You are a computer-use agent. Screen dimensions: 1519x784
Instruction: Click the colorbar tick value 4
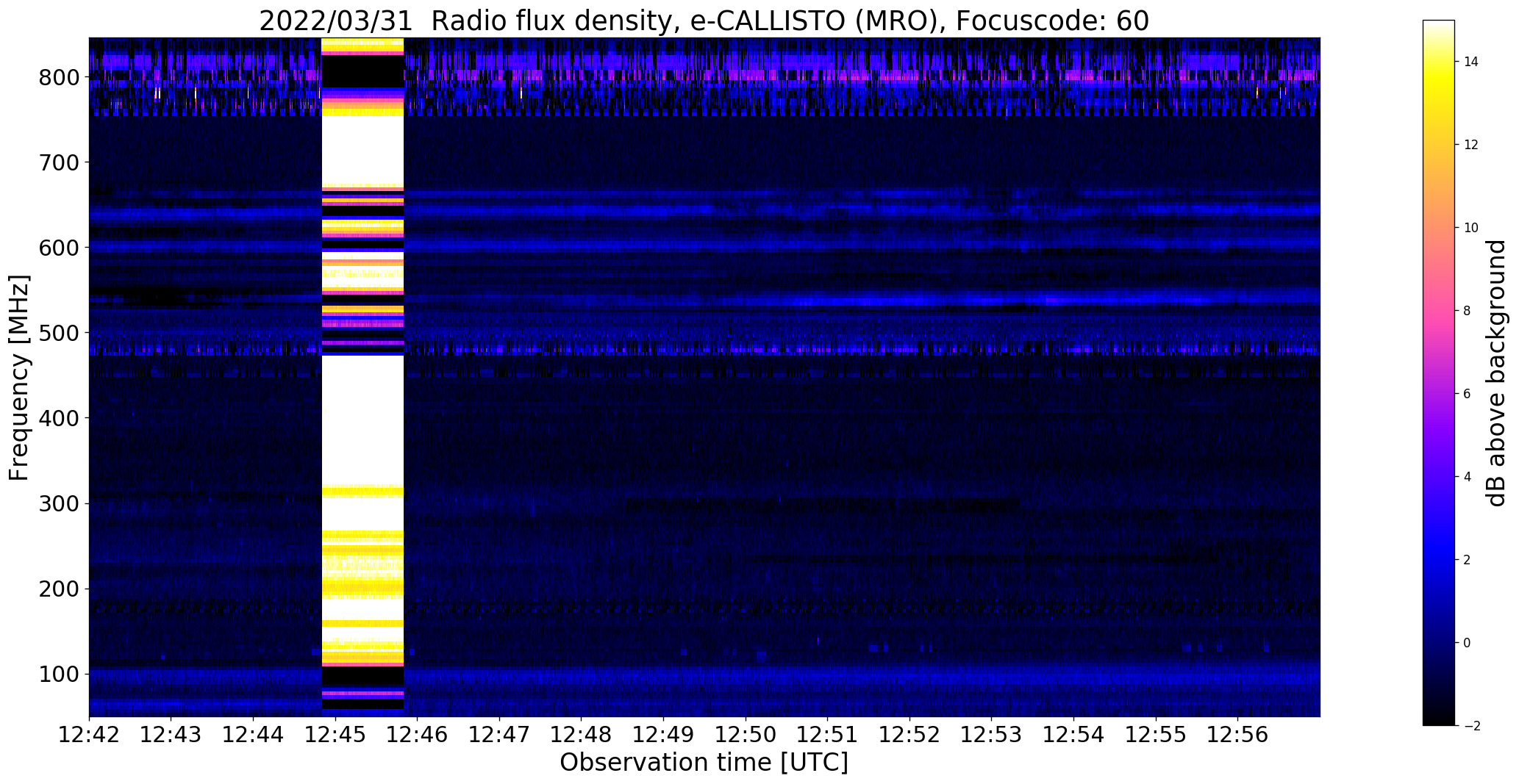[x=1468, y=477]
